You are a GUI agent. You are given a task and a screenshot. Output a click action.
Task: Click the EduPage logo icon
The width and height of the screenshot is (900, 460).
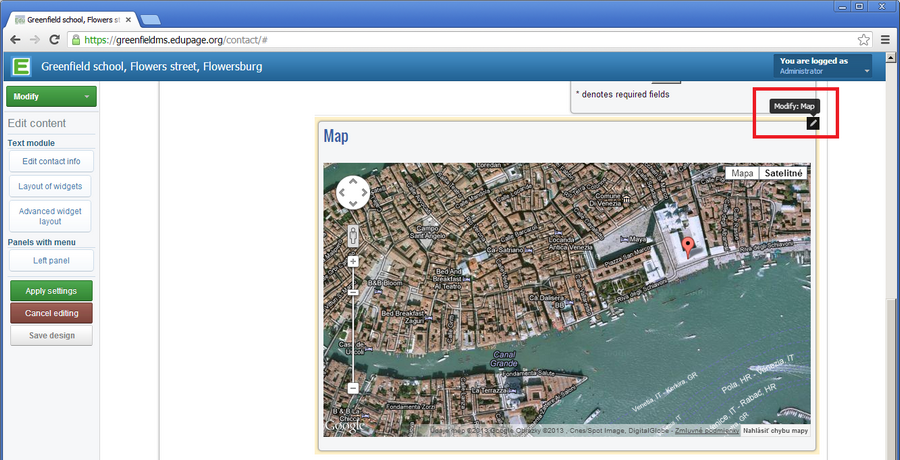click(x=21, y=68)
